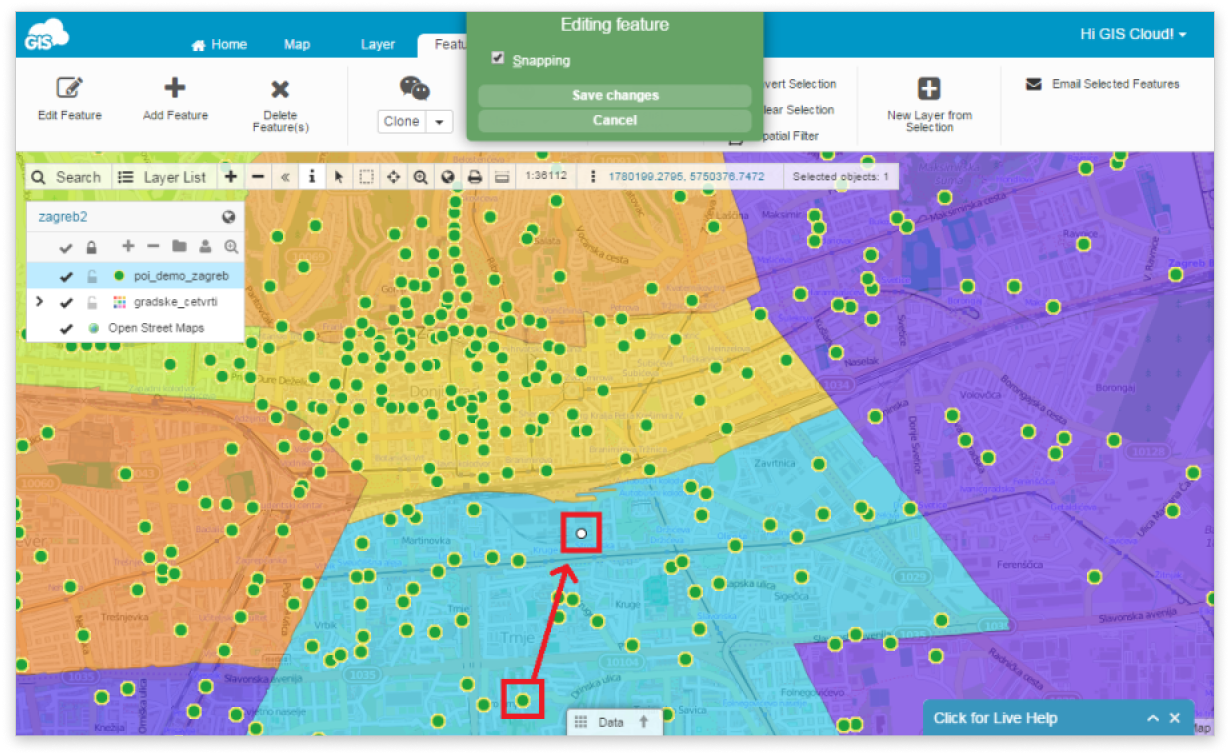Switch to the Map menu
The width and height of the screenshot is (1230, 756).
point(297,44)
